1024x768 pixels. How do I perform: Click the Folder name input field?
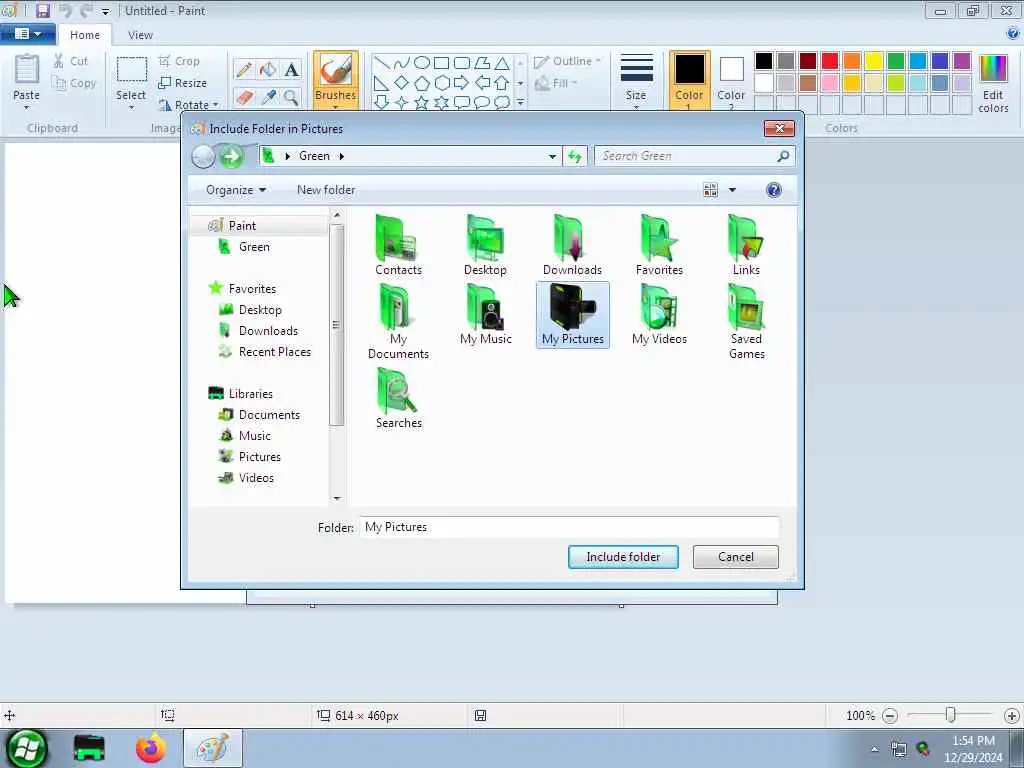pyautogui.click(x=569, y=527)
